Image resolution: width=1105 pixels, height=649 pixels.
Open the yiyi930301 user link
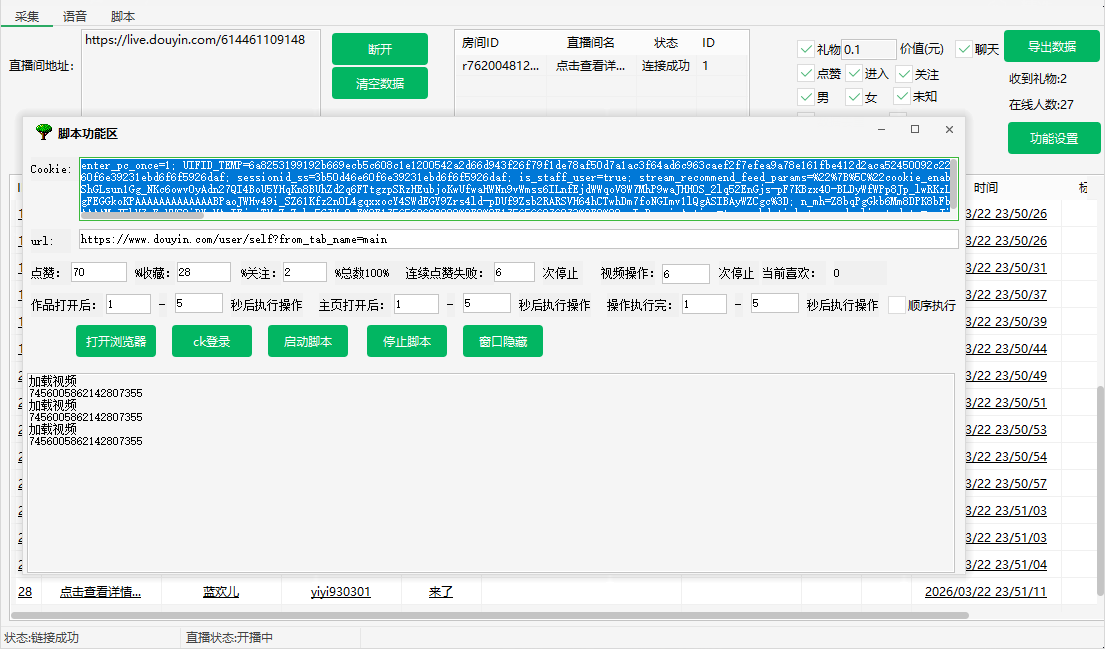click(340, 592)
